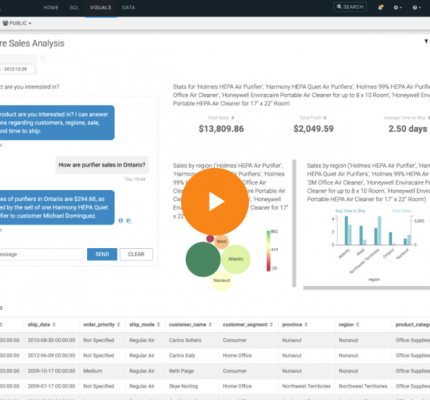Expand the PUBLIC workspace dropdown
Viewport: 430px width, 400px height.
(17, 23)
